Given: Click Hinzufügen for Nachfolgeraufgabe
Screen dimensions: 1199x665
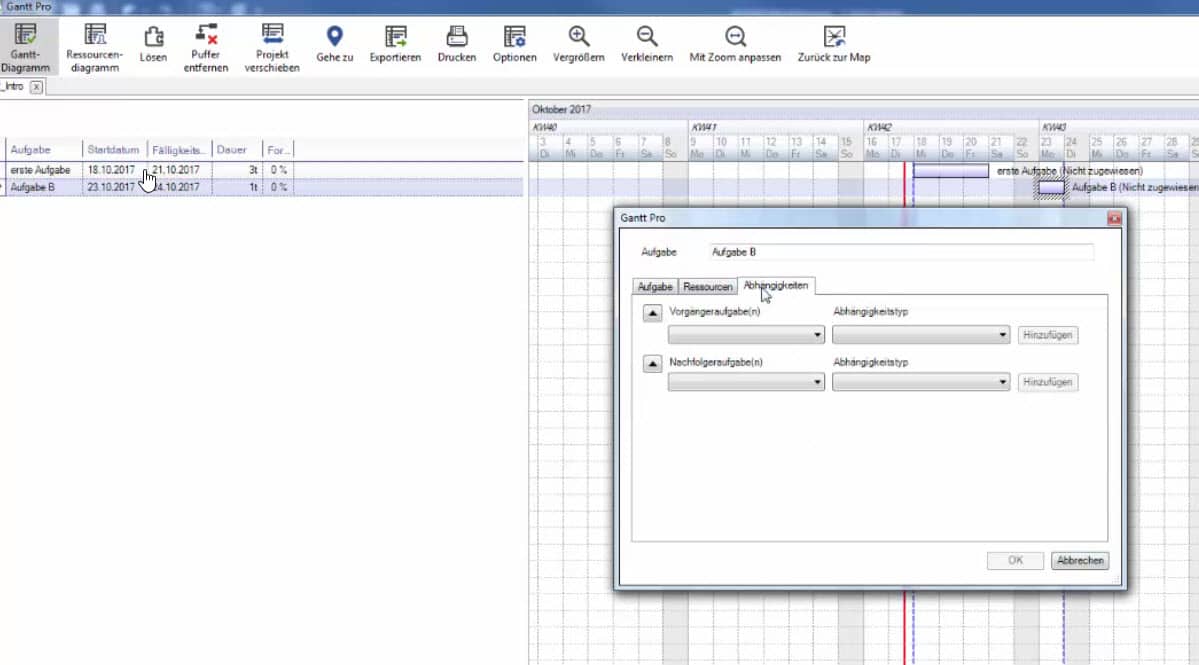Looking at the screenshot, I should [x=1048, y=382].
